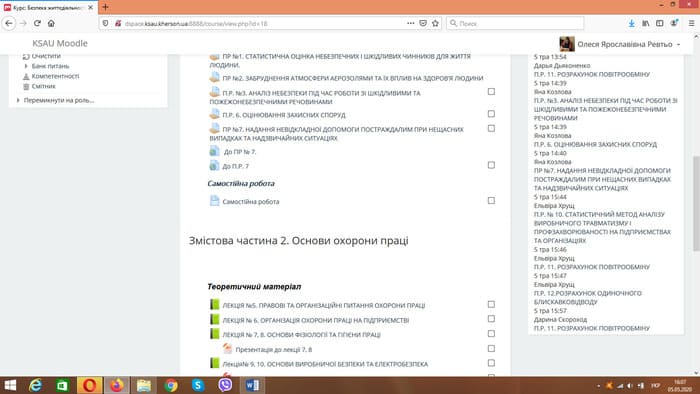
Task: Open recent activity П.Р. 12 Розрахунок одиночного блискавковідводу
Action: pos(588,298)
